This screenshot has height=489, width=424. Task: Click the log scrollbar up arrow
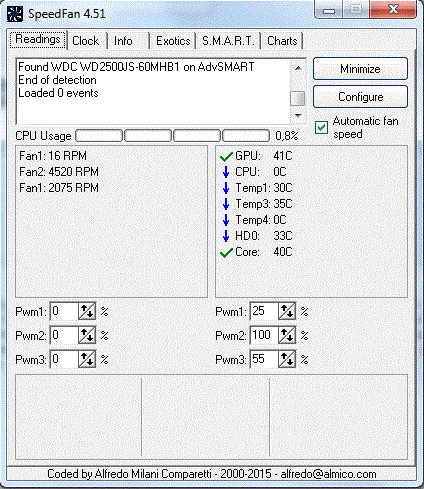pos(298,68)
